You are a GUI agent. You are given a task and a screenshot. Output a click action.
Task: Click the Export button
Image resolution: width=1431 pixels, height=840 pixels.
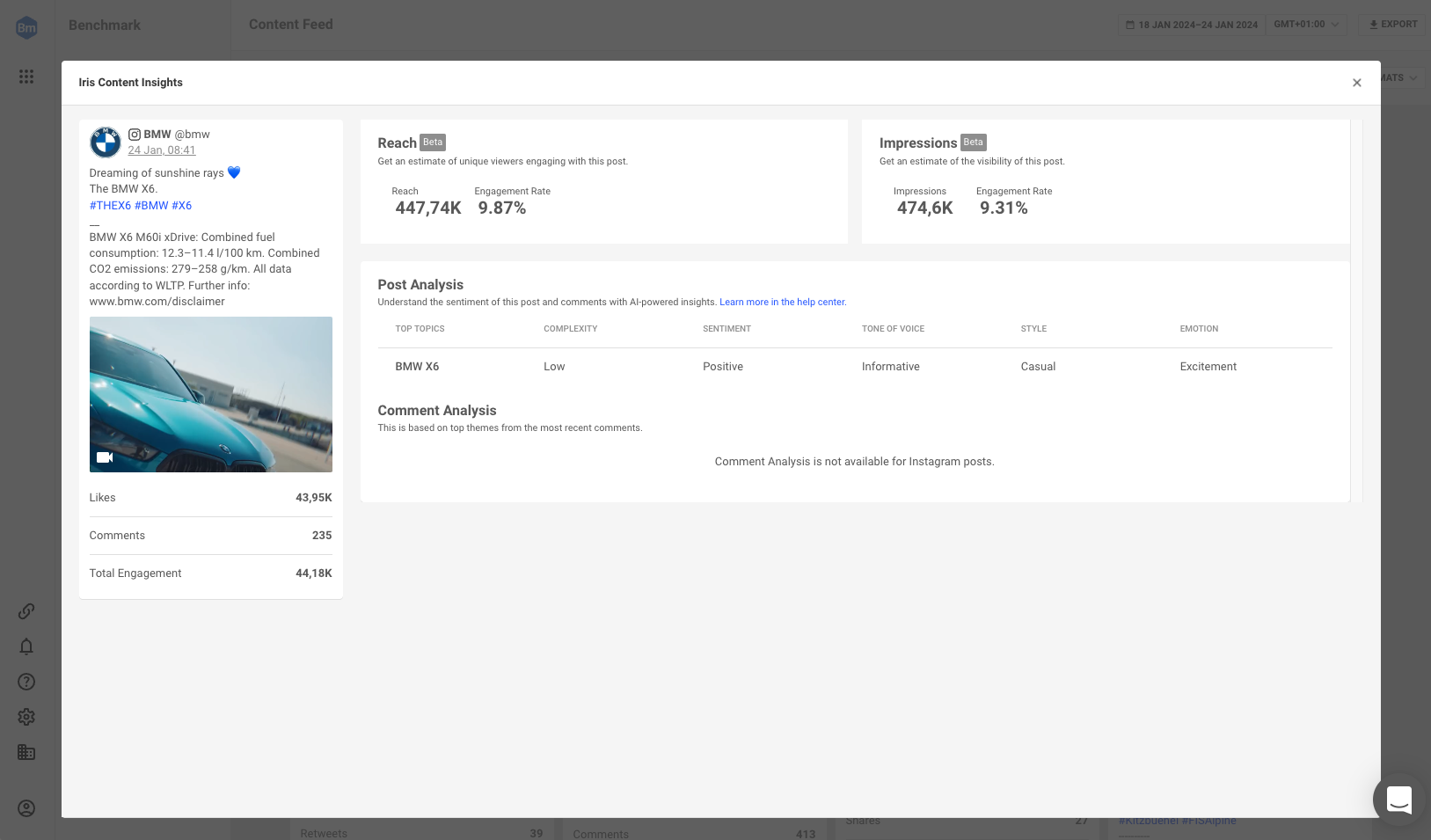[1393, 25]
